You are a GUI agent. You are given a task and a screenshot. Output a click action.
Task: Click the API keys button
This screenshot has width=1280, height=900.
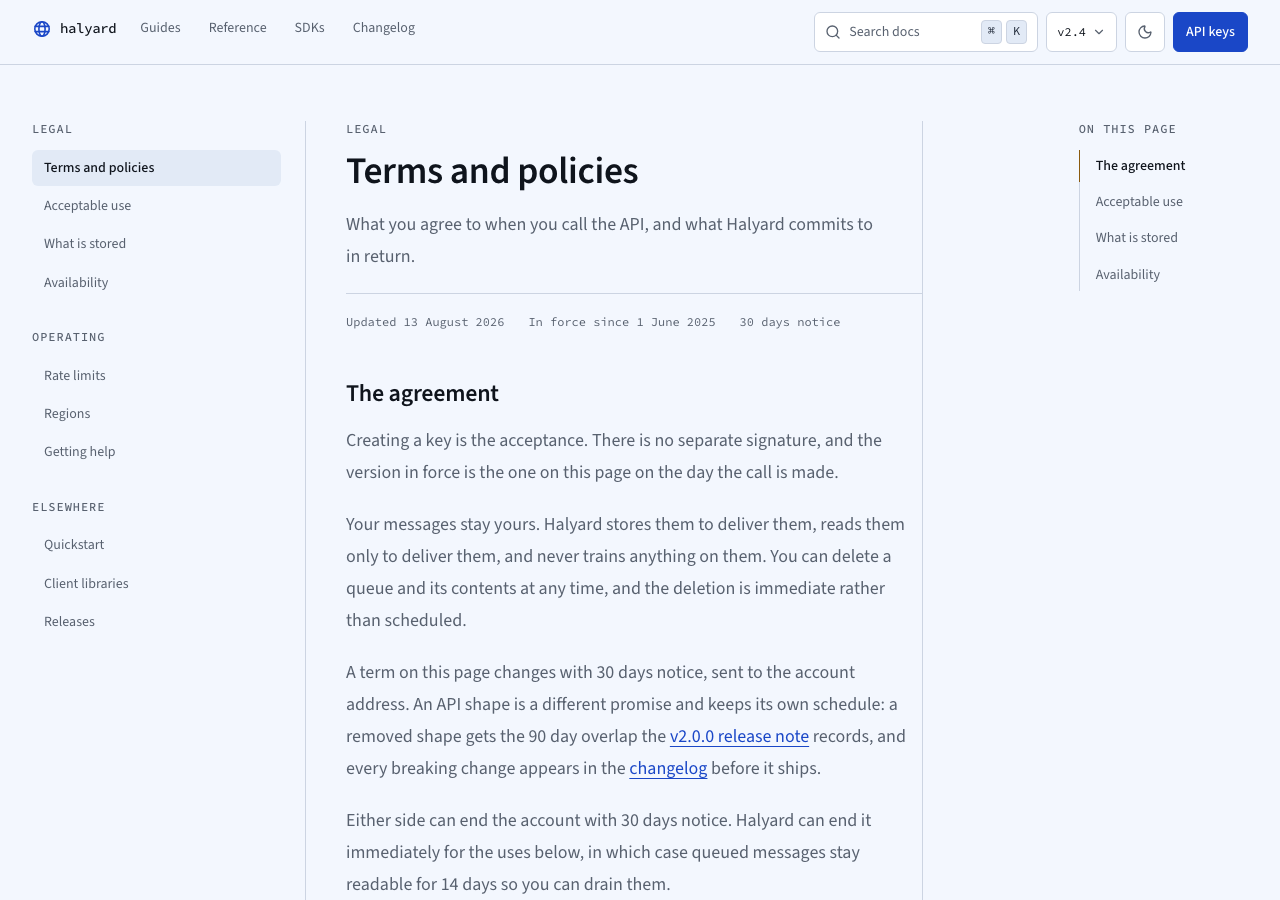pos(1210,32)
